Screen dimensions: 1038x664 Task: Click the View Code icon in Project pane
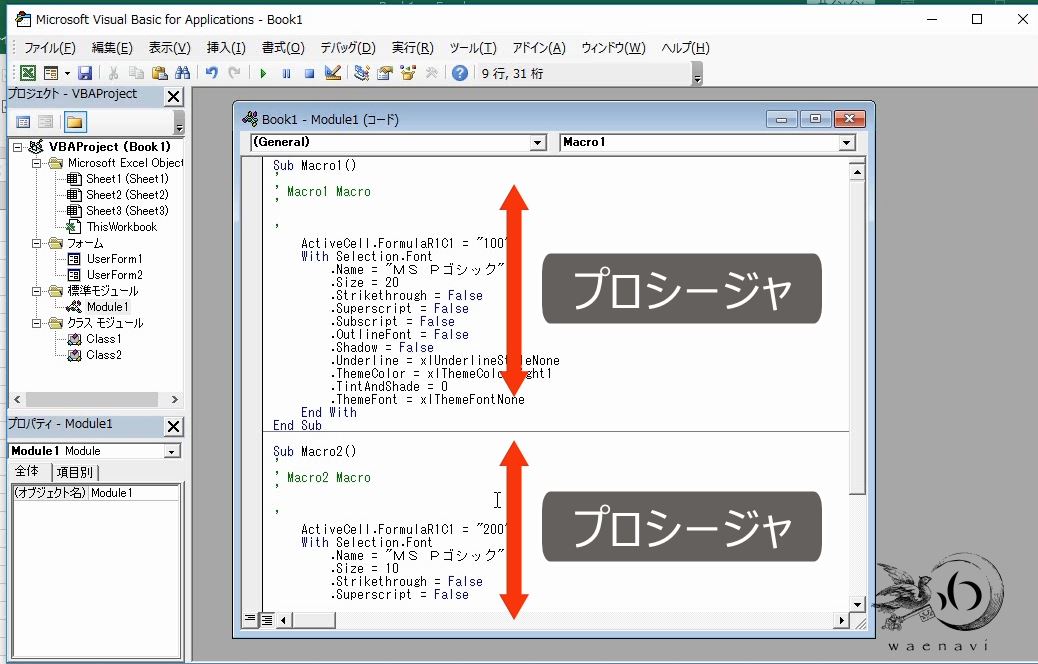(23, 122)
